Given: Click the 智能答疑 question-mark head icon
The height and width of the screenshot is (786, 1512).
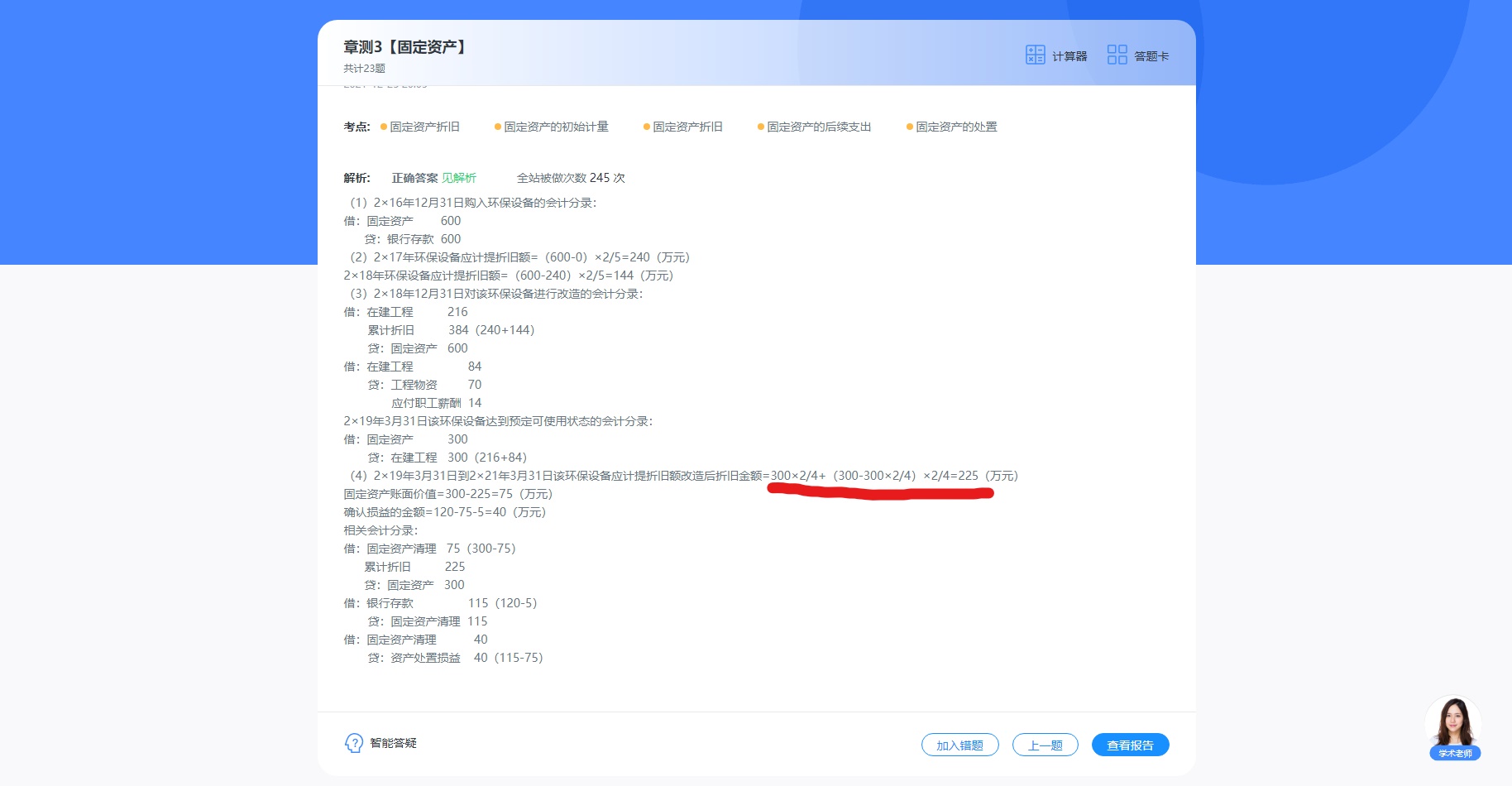Looking at the screenshot, I should click(x=354, y=743).
